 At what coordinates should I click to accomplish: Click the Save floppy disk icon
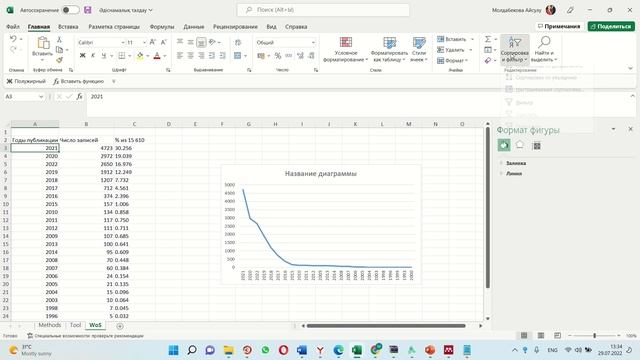88,10
